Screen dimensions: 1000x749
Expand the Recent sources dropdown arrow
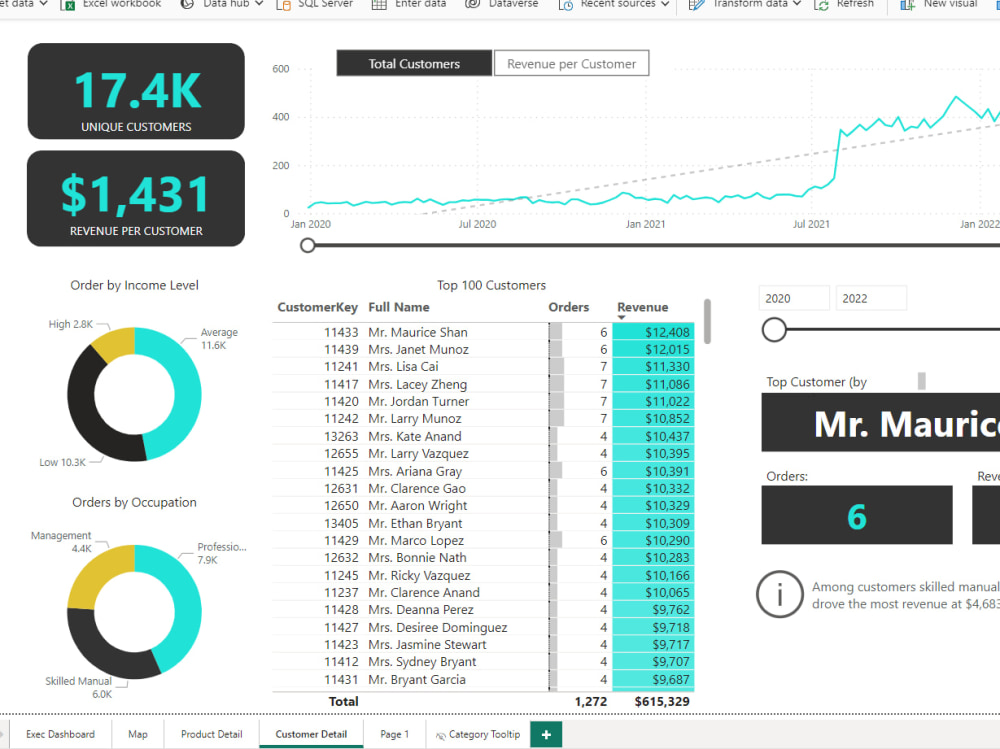click(x=665, y=4)
